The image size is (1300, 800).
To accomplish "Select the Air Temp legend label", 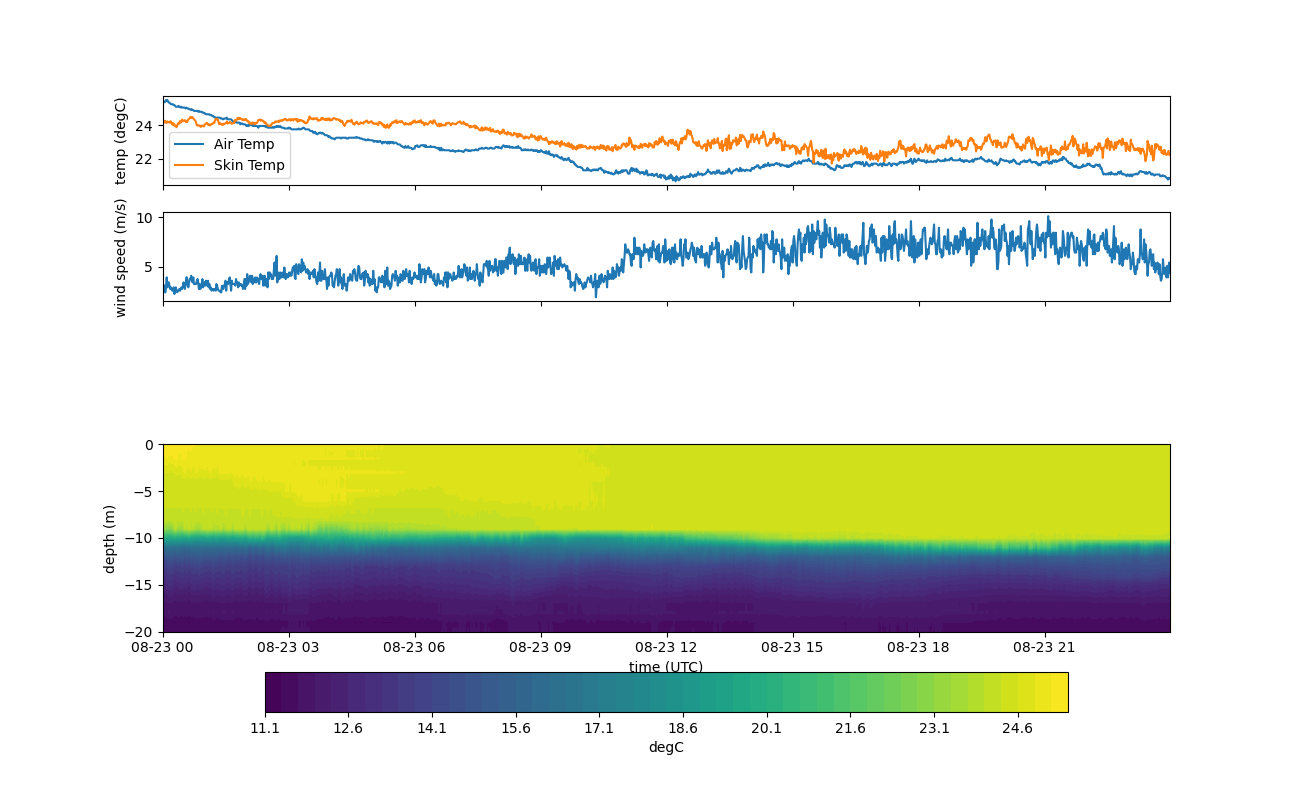I will point(243,144).
